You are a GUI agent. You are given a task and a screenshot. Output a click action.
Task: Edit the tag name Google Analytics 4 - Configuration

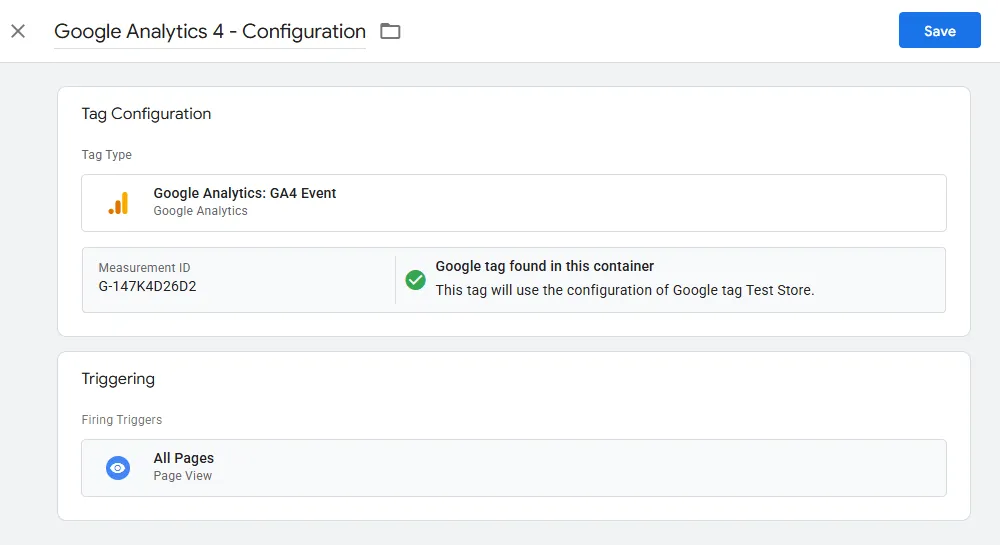click(210, 31)
